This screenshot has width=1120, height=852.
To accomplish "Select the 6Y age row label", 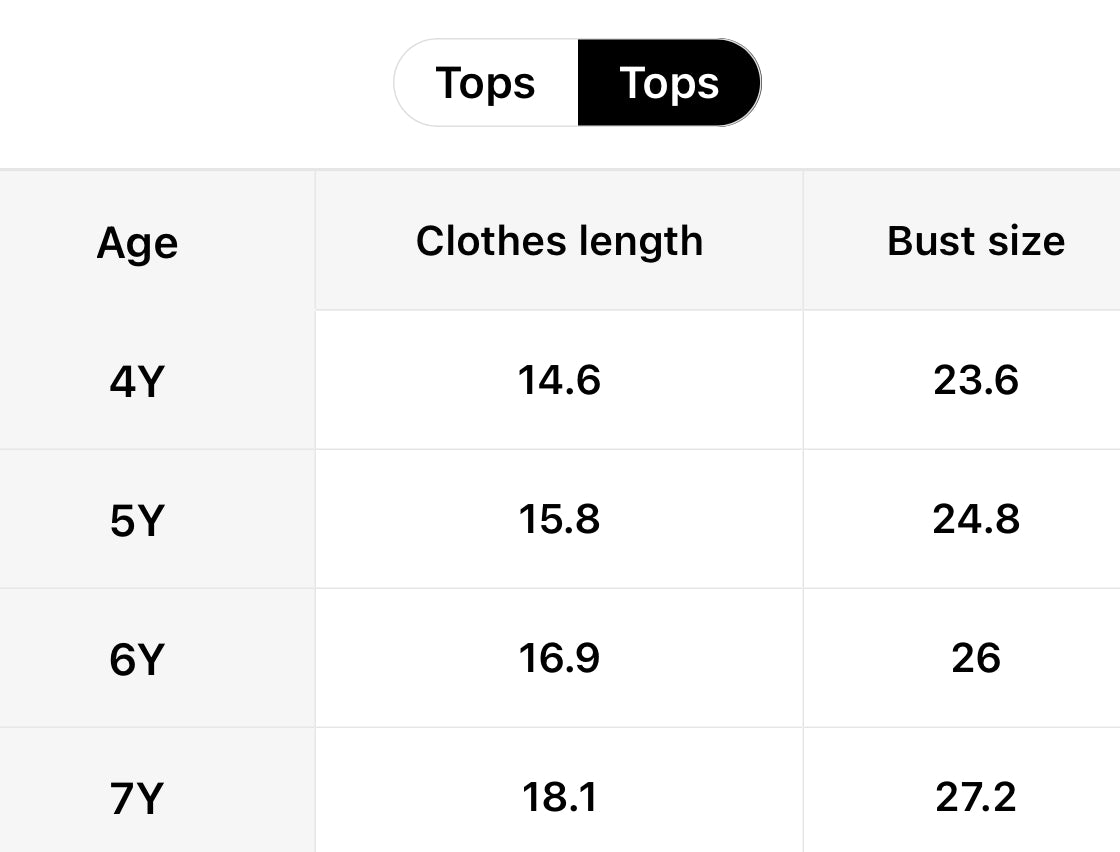I will coord(136,659).
